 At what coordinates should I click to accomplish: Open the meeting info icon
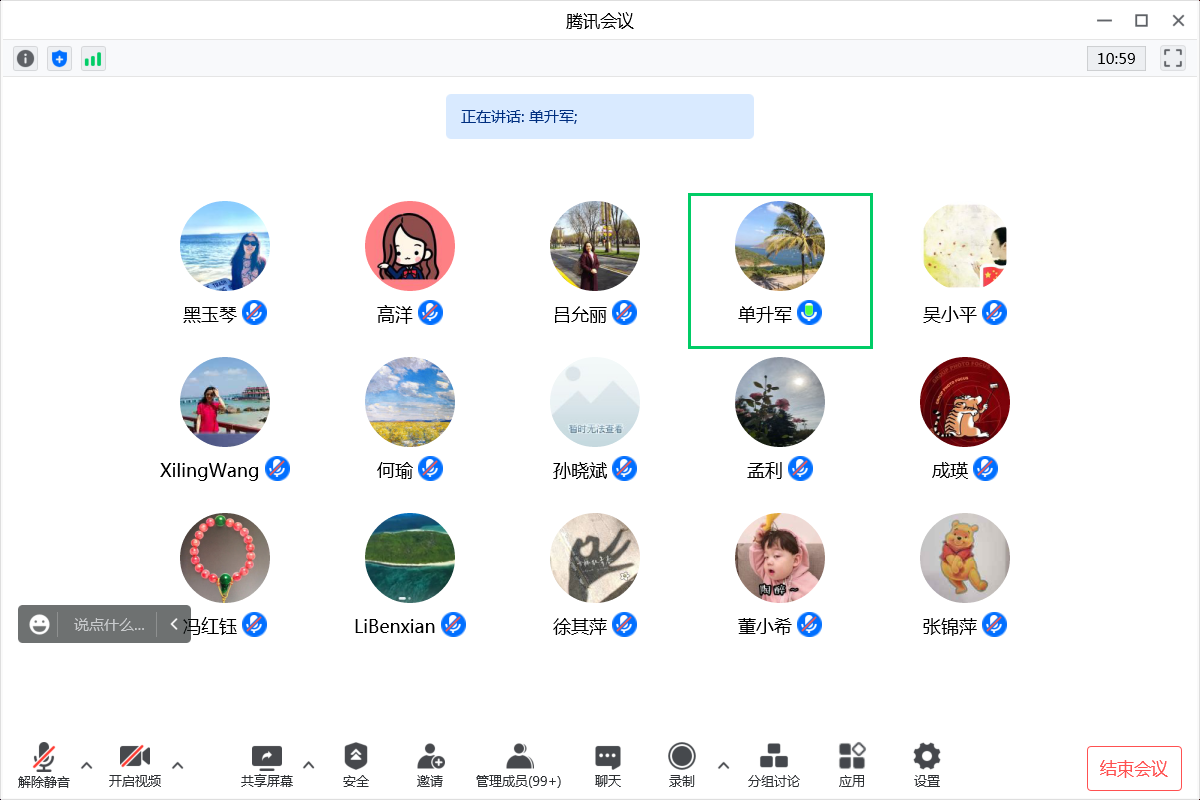coord(26,59)
